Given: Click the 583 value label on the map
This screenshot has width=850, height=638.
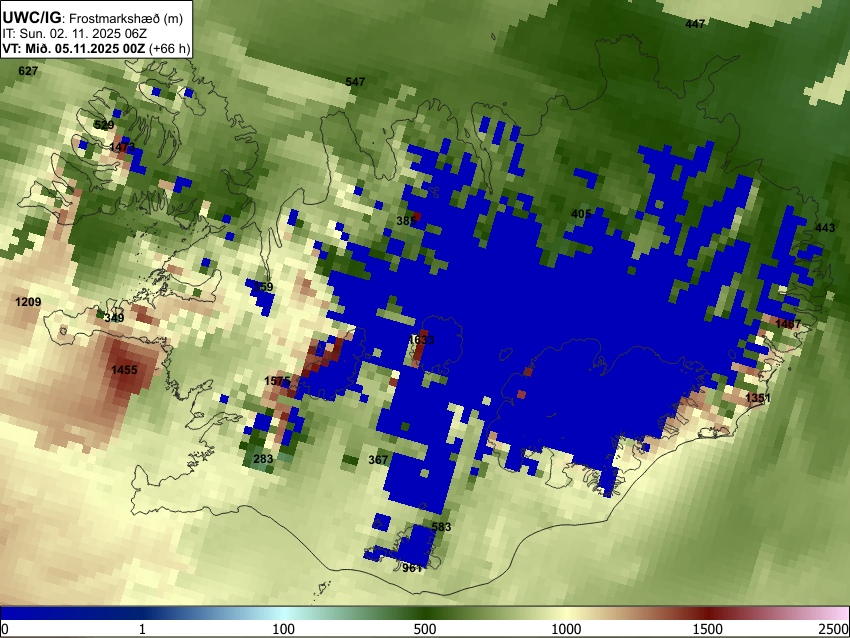Looking at the screenshot, I should (x=441, y=526).
